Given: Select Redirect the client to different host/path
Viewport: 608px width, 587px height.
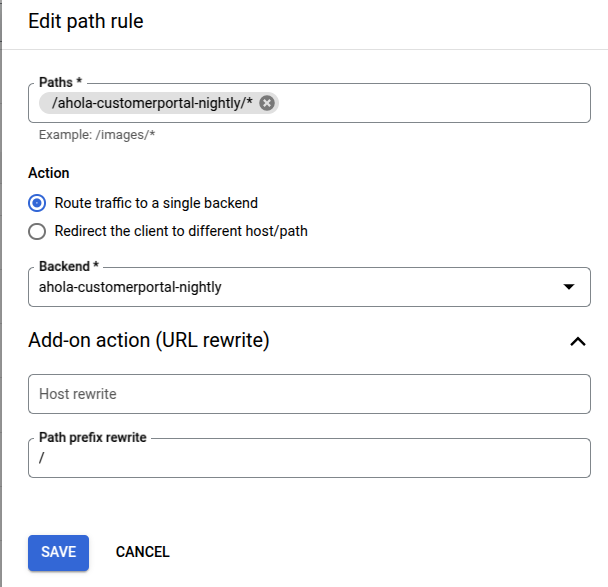Looking at the screenshot, I should tap(37, 231).
